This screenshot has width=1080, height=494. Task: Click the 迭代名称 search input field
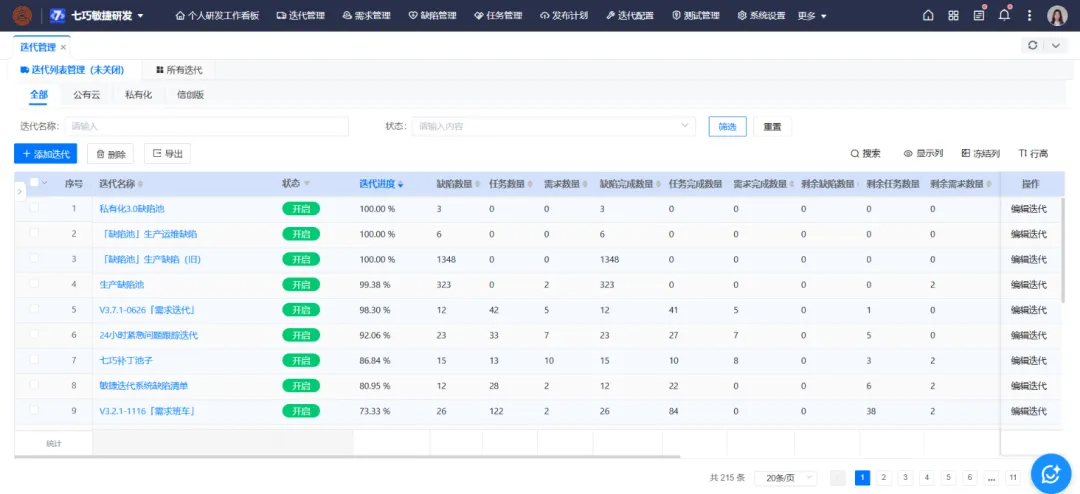pyautogui.click(x=207, y=126)
